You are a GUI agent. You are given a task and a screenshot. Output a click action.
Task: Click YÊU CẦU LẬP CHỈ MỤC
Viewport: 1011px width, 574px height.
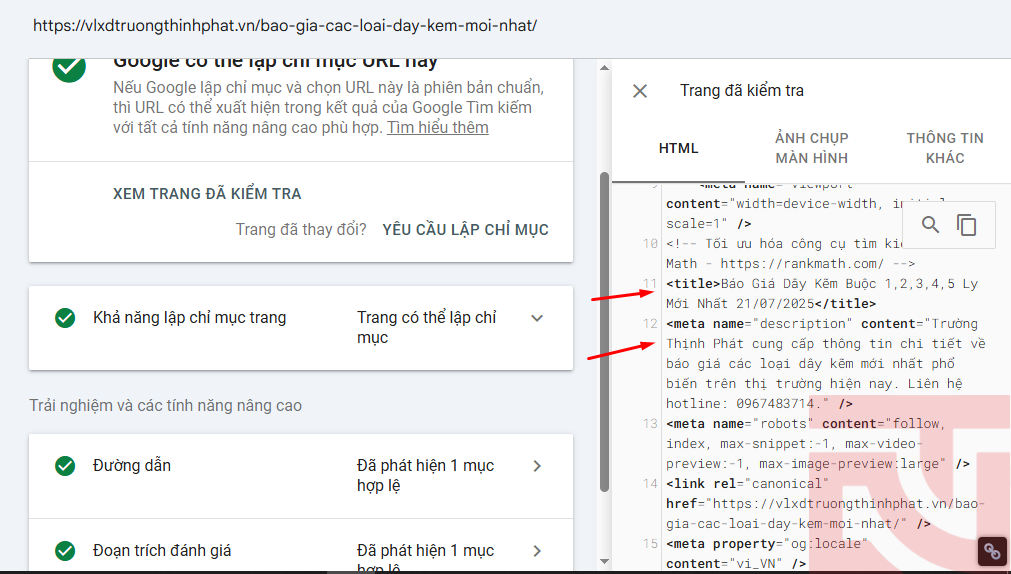pyautogui.click(x=466, y=230)
